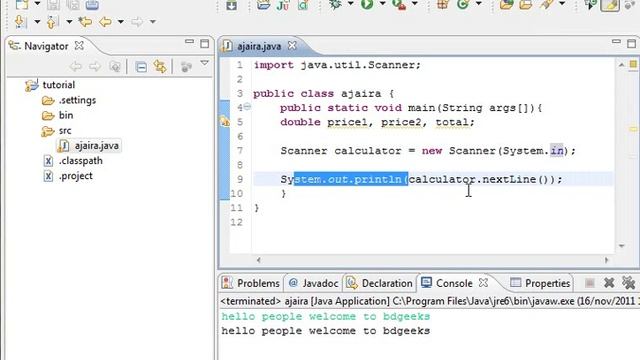Click the overview ruler warning marker

click(633, 129)
